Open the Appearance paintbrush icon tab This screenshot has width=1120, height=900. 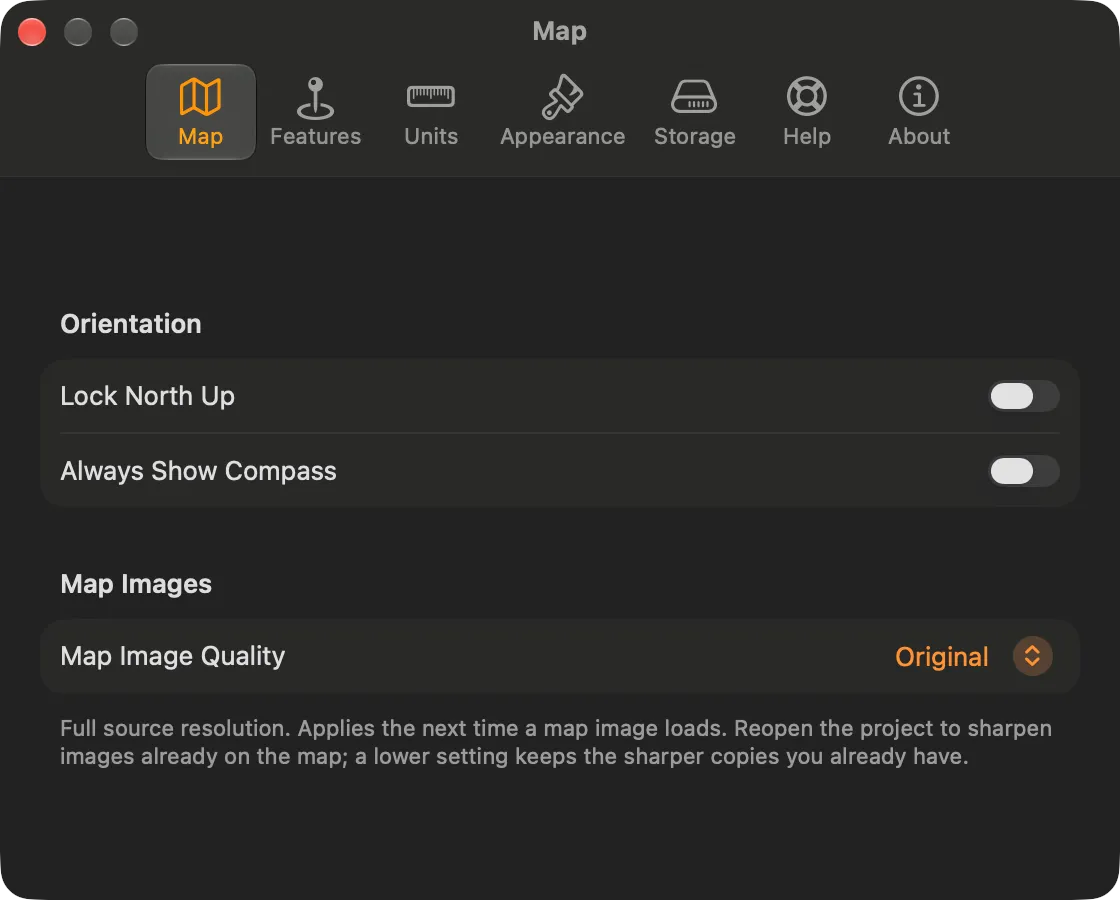(x=562, y=96)
